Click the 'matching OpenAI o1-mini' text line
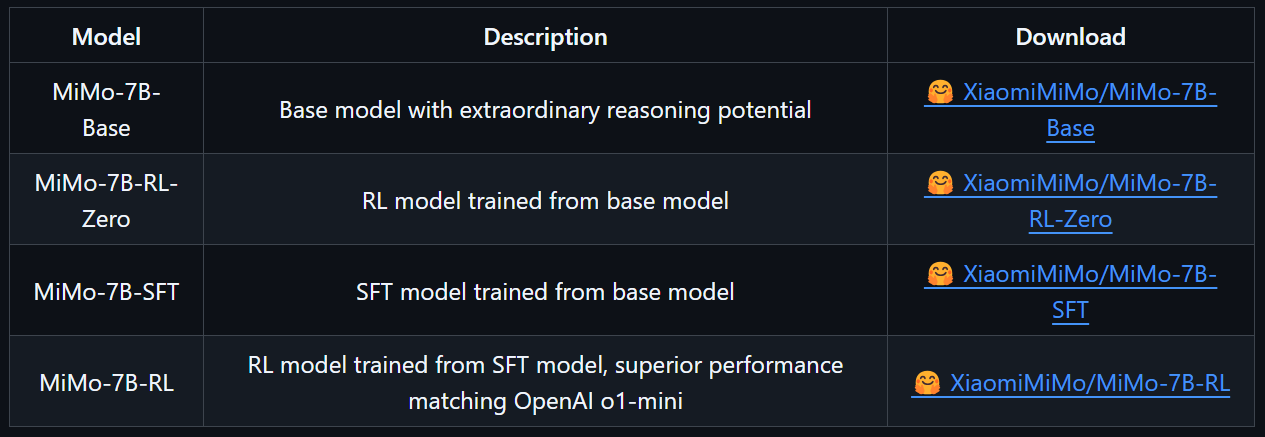 tap(545, 401)
